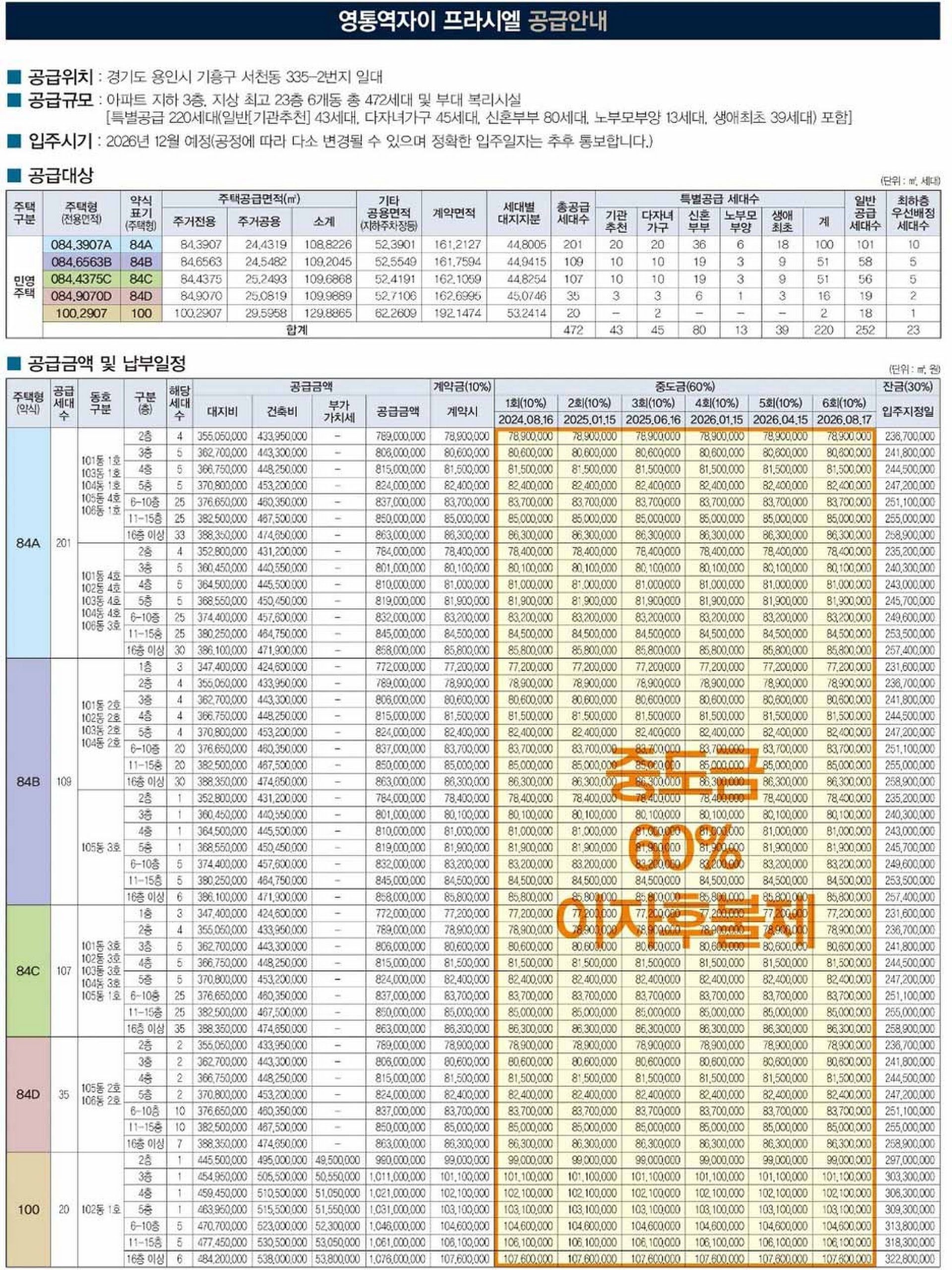Click the 공급대상 section heading
Screen dimensions: 952x1270
coord(60,176)
